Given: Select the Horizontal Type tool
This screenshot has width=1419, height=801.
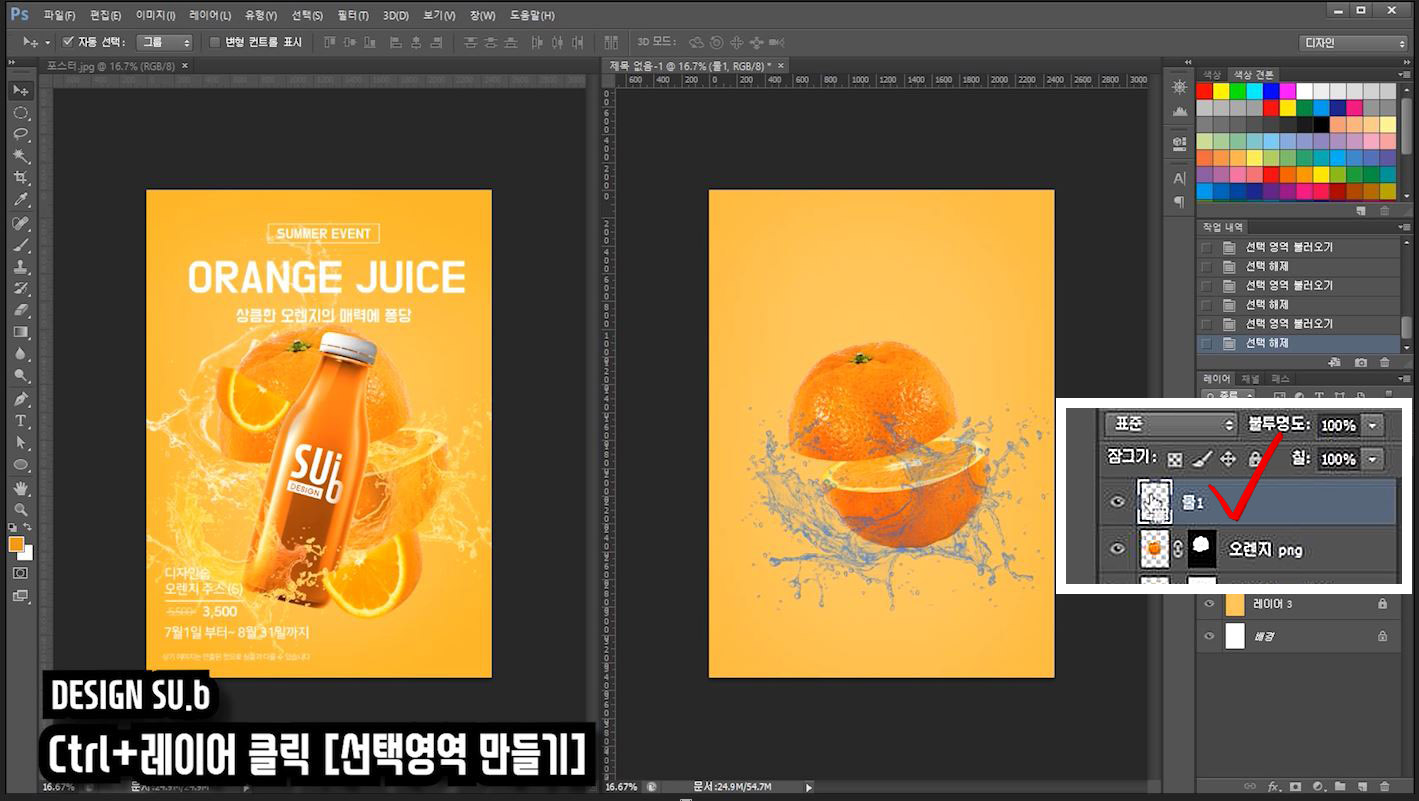Looking at the screenshot, I should click(x=20, y=421).
